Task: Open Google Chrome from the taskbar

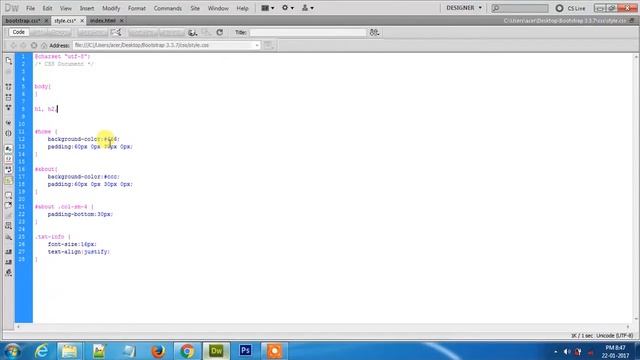Action: (x=187, y=351)
